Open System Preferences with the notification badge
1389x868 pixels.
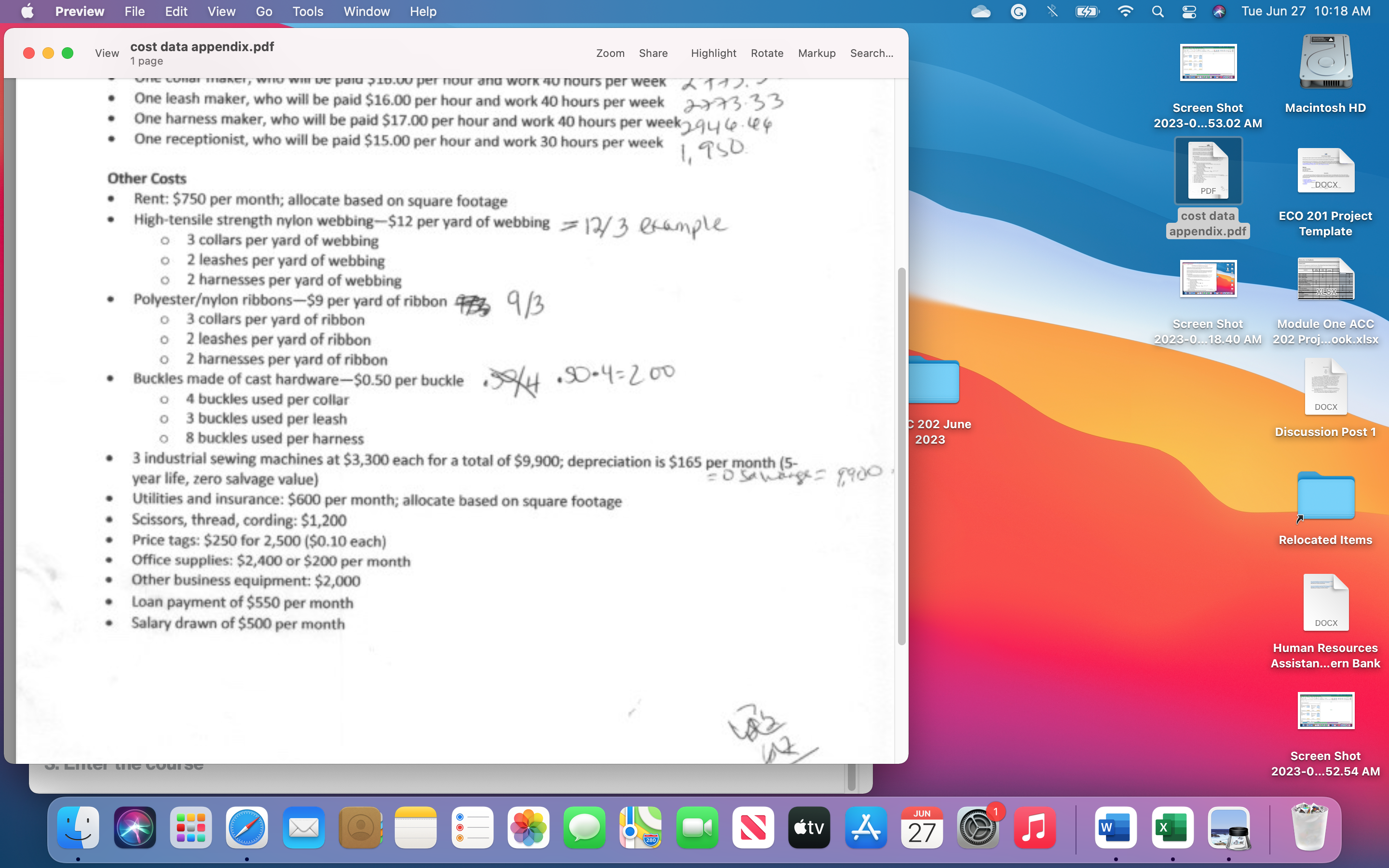coord(977,827)
